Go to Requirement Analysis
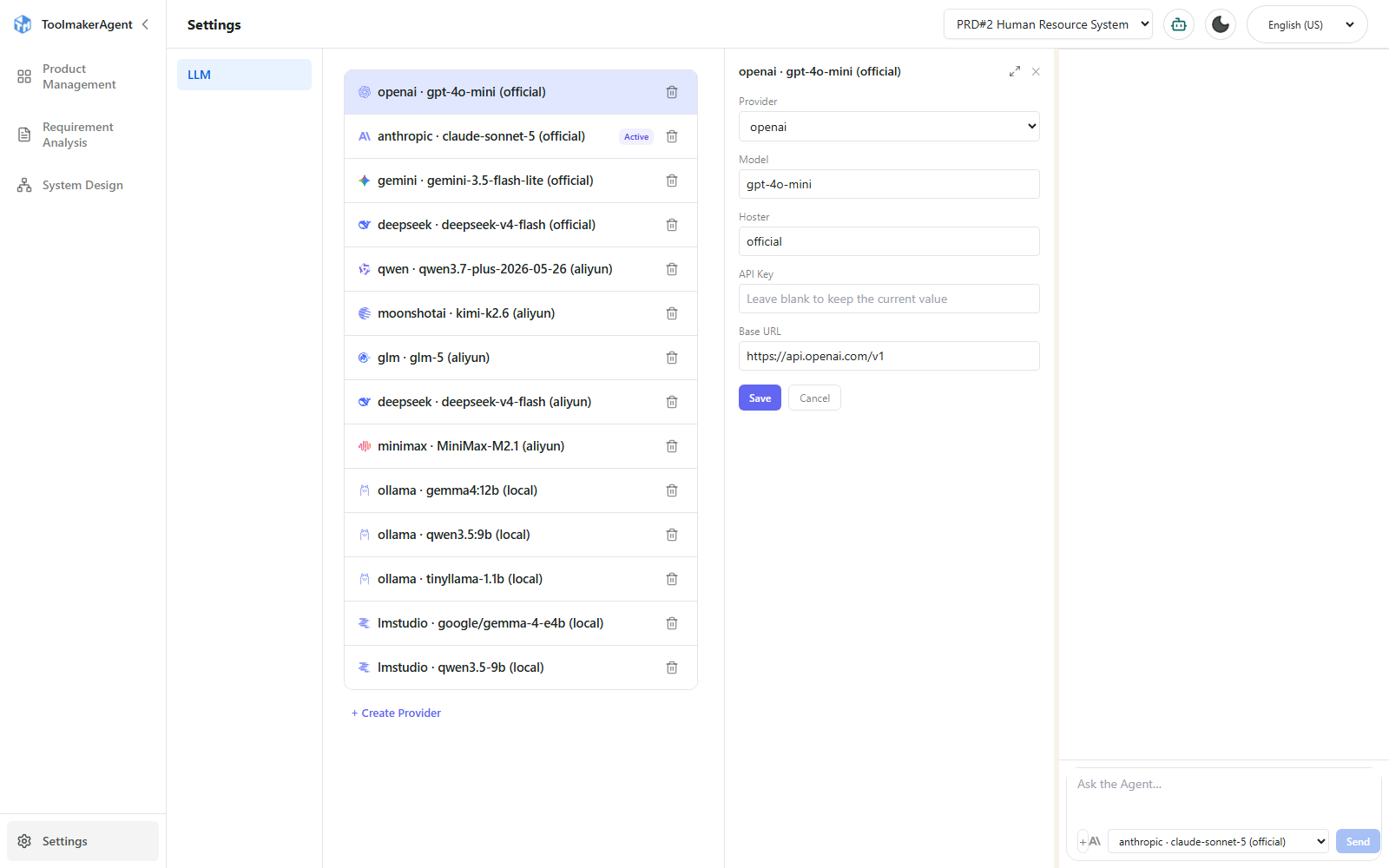This screenshot has height=868, width=1389. [x=82, y=135]
